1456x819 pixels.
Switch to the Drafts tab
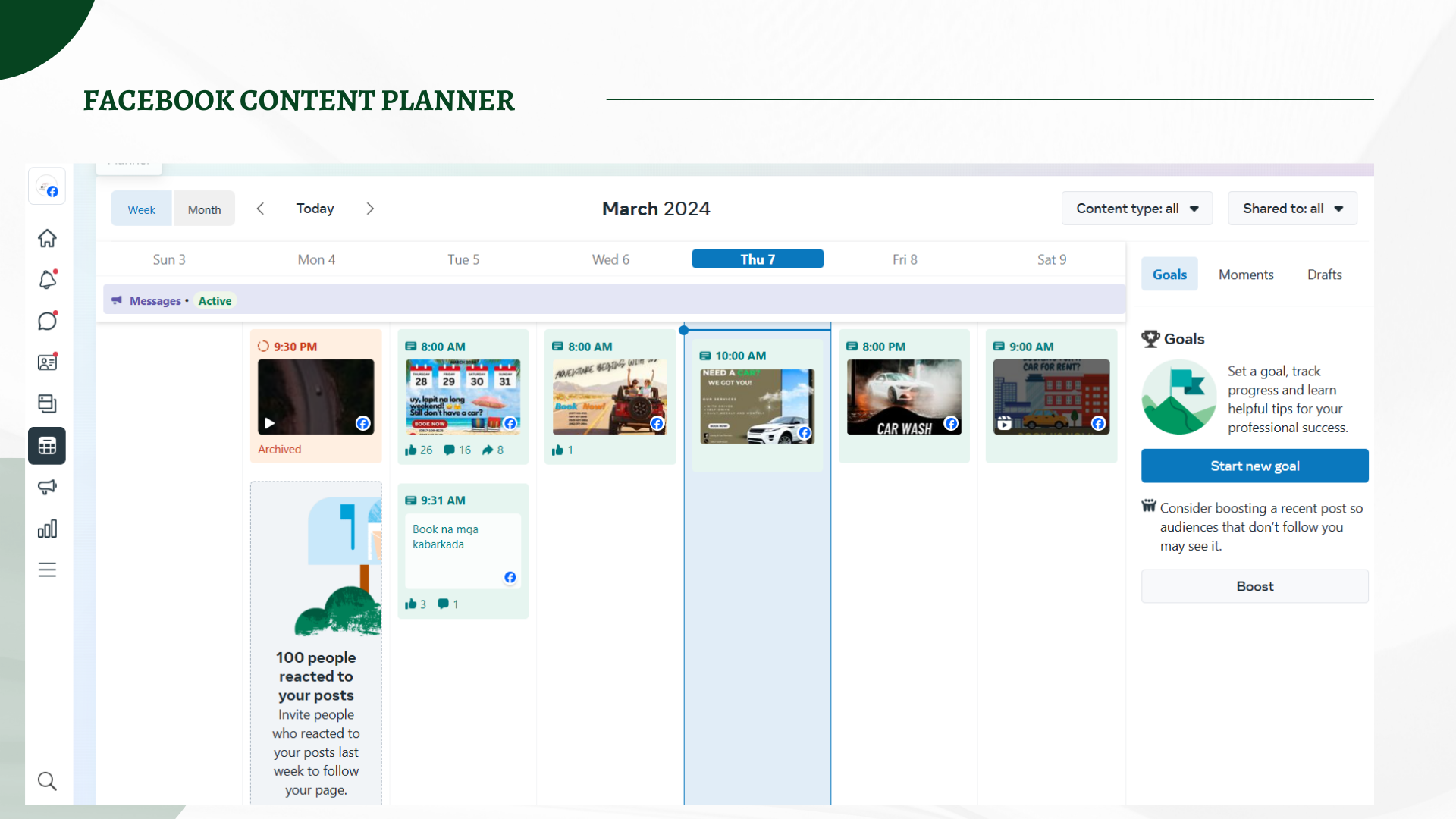point(1324,275)
